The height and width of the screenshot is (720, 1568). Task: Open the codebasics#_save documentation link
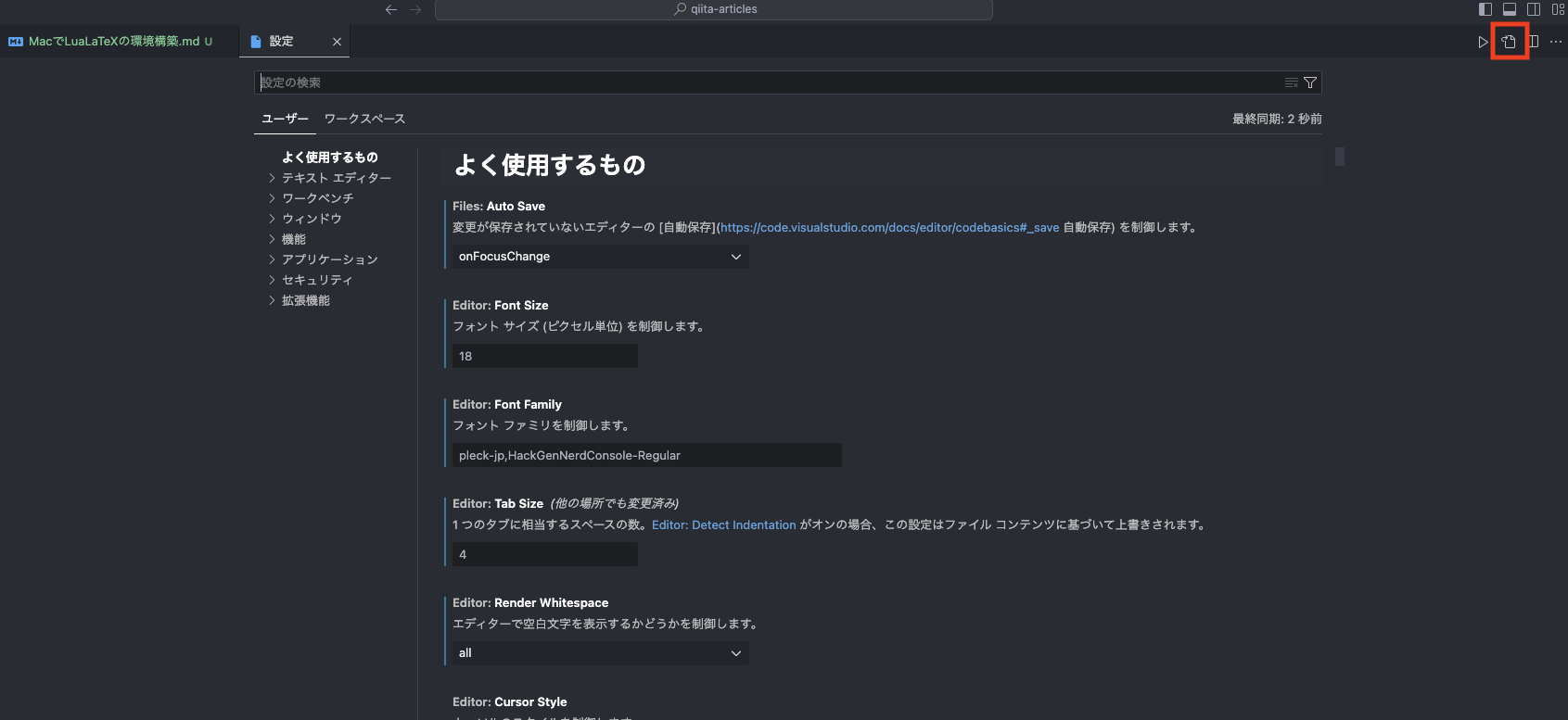[x=889, y=227]
